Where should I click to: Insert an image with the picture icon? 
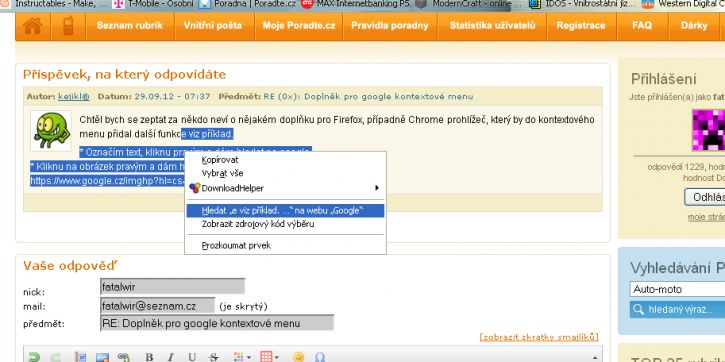point(102,357)
